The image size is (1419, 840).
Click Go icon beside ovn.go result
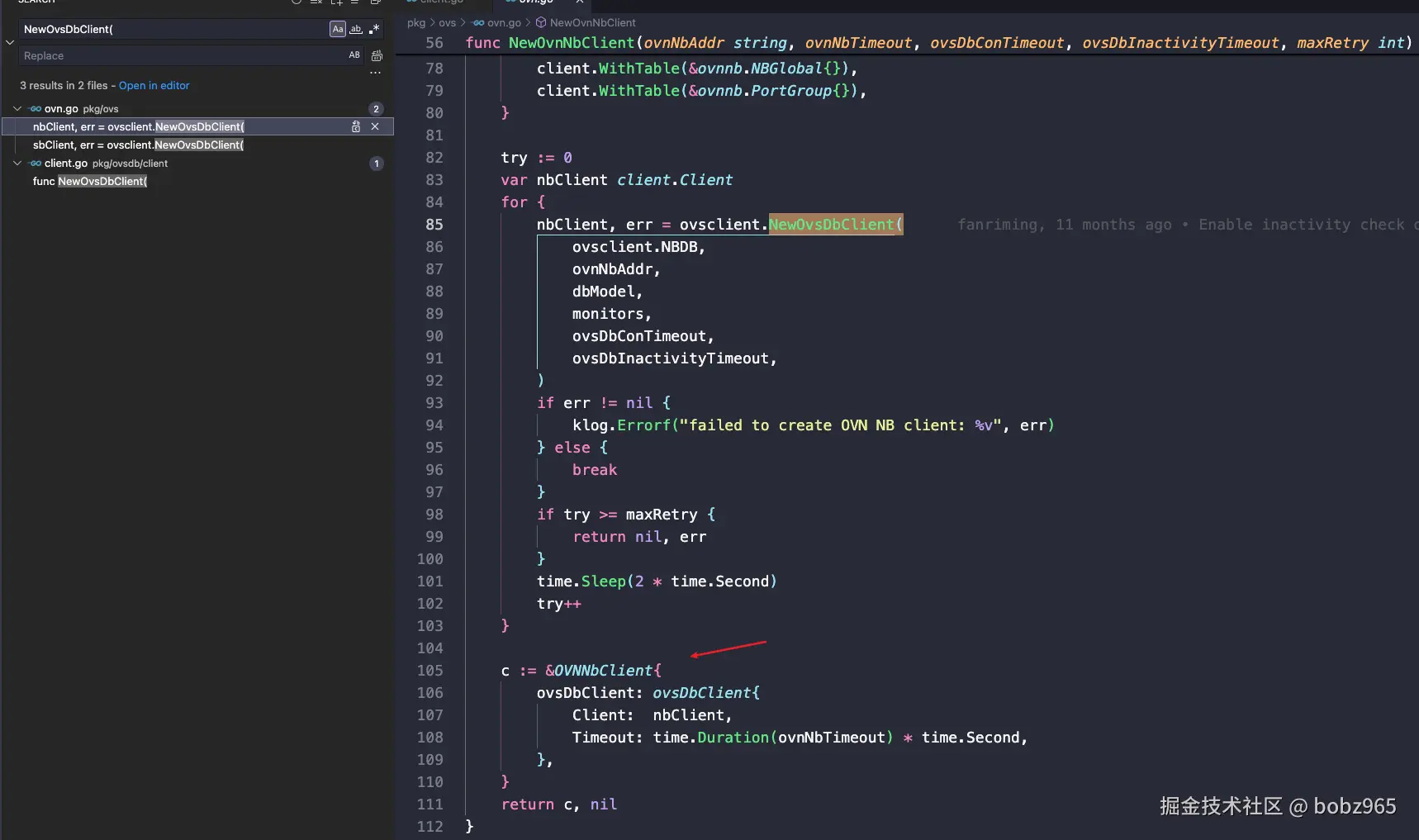36,108
